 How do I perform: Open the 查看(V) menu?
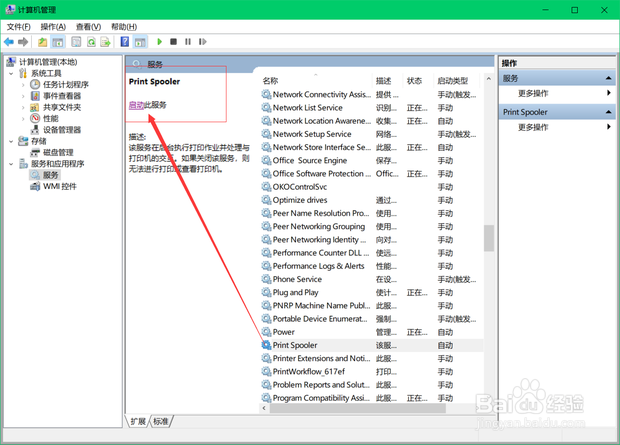coord(88,27)
